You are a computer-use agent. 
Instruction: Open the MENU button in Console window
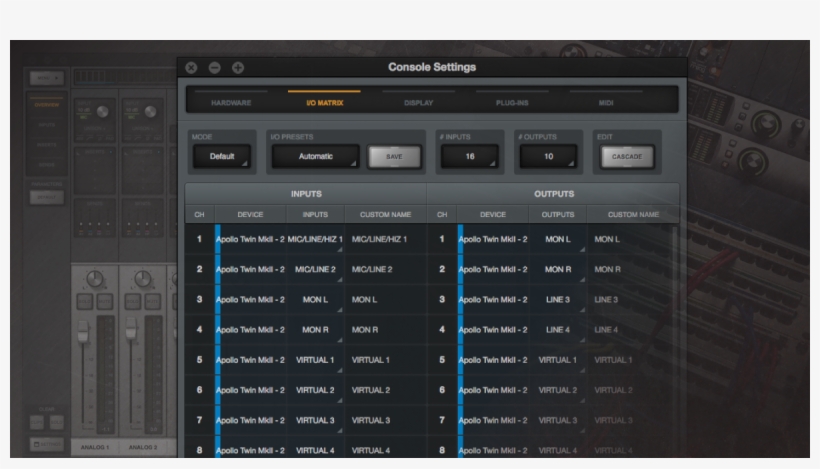point(47,78)
